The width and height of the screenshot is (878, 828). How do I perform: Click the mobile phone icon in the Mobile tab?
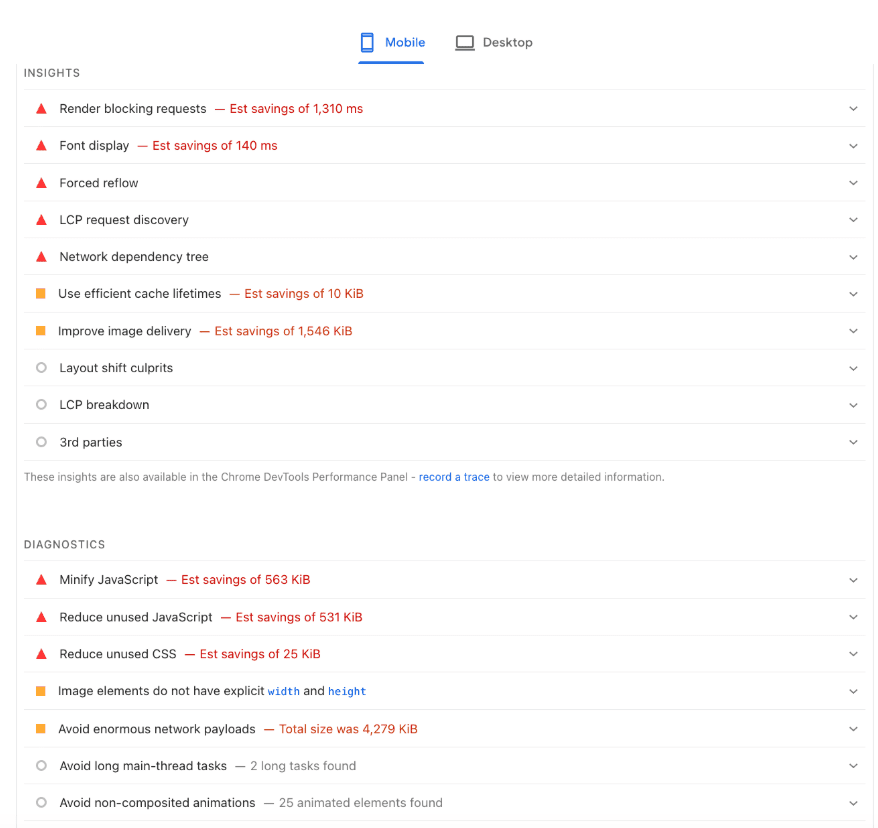(367, 42)
